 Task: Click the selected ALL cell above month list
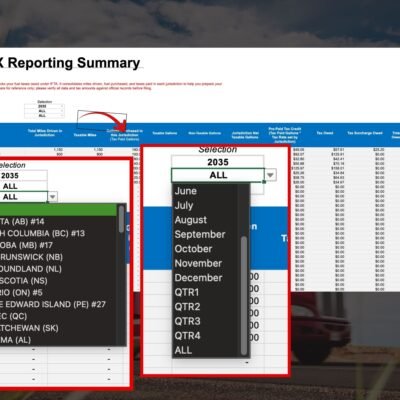click(218, 175)
